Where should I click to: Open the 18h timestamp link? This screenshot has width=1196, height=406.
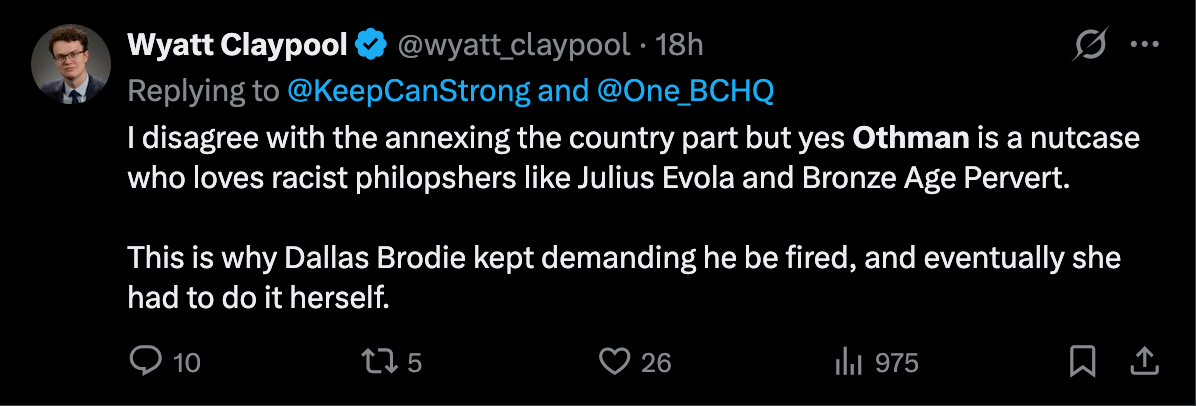tap(681, 45)
